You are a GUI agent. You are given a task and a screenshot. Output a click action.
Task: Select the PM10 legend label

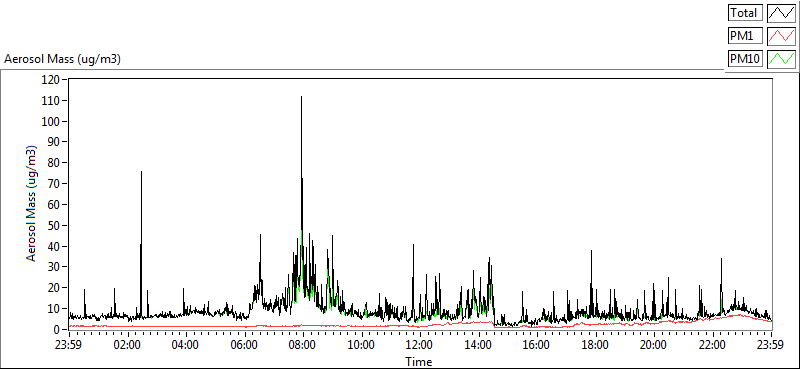[x=745, y=59]
